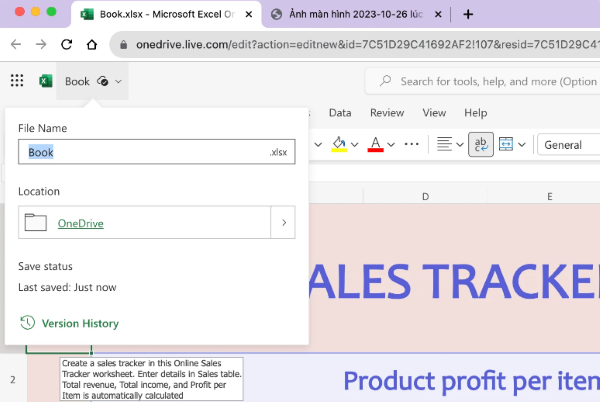
Task: Expand the merge cells dropdown arrow
Action: click(522, 144)
